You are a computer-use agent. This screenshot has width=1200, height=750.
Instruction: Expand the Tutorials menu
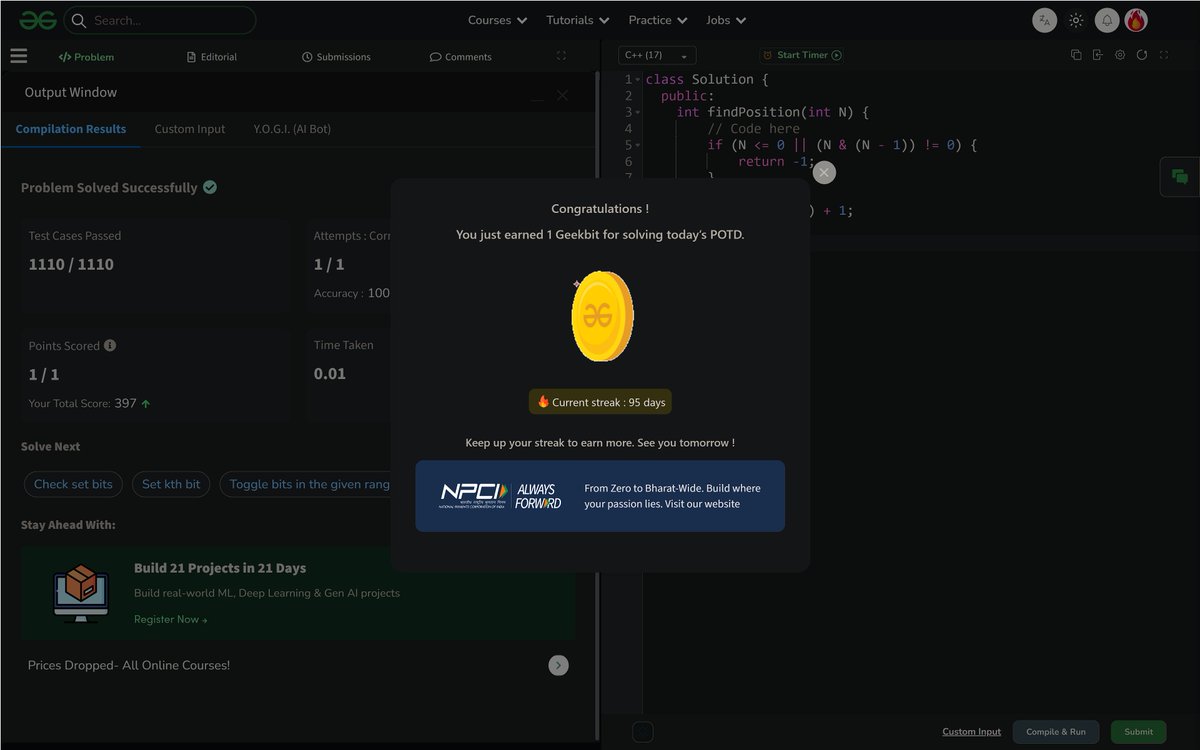pyautogui.click(x=578, y=20)
